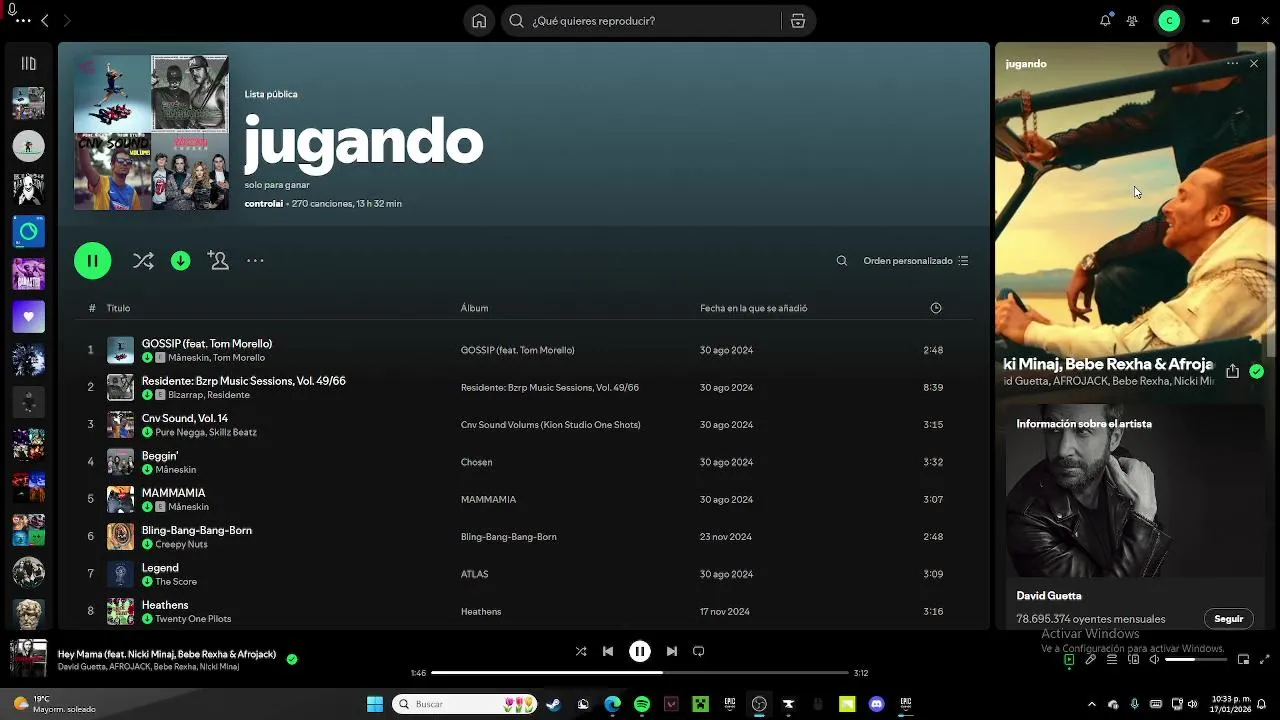Open notifications bell in Spotify header

1105,21
